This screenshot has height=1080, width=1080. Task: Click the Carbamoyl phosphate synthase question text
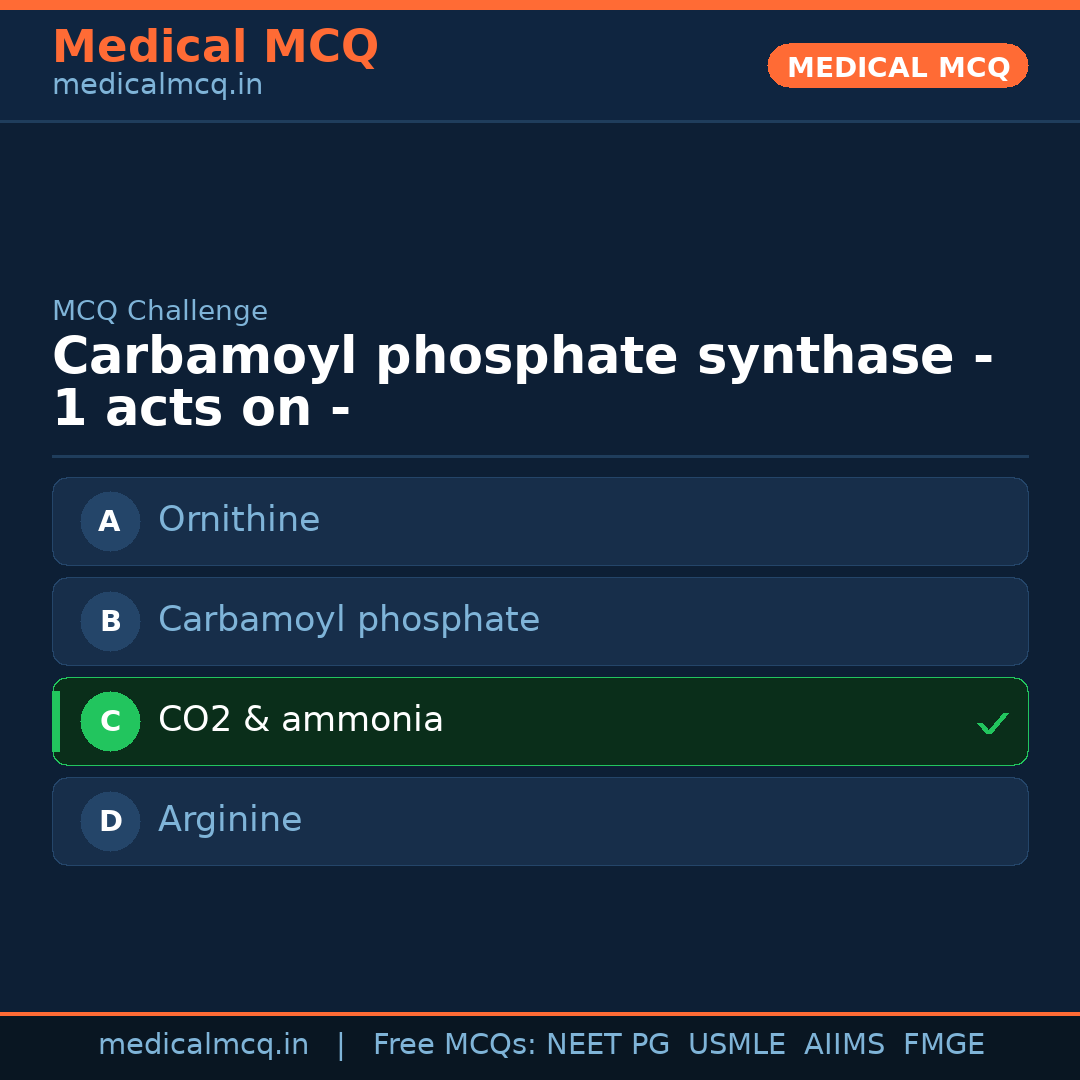coord(522,383)
